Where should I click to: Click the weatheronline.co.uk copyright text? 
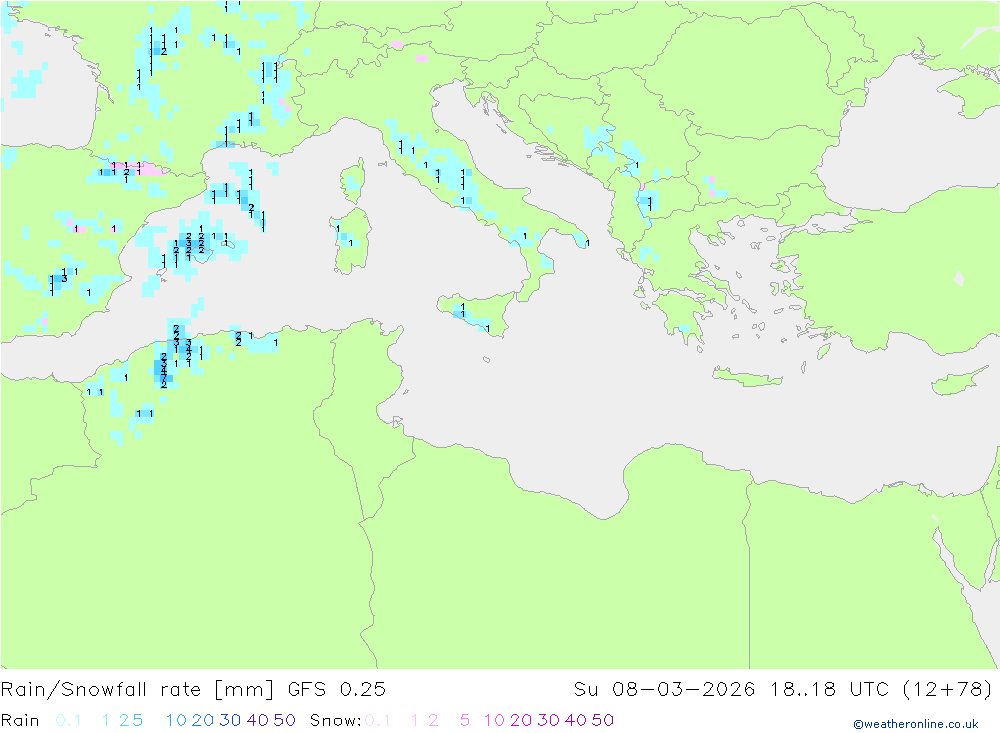pos(916,724)
